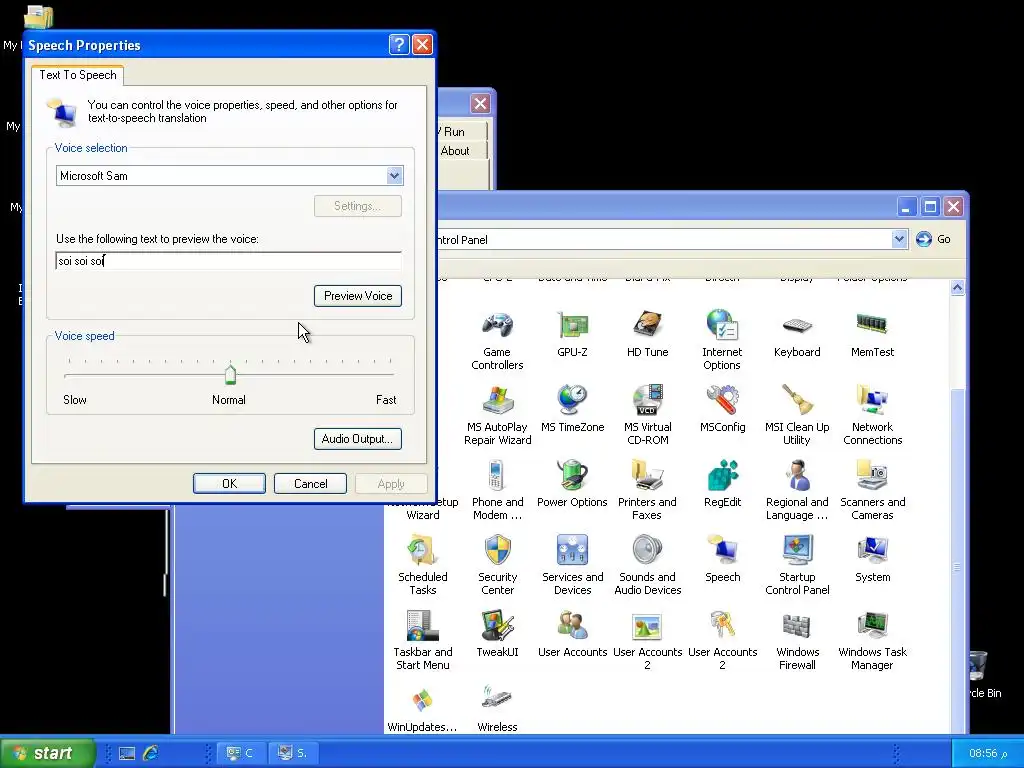Launch RegEdit icon
The image size is (1024, 768).
point(722,484)
